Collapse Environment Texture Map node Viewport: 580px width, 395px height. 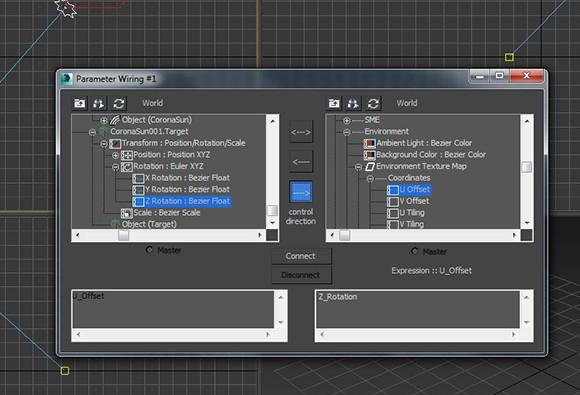click(358, 167)
